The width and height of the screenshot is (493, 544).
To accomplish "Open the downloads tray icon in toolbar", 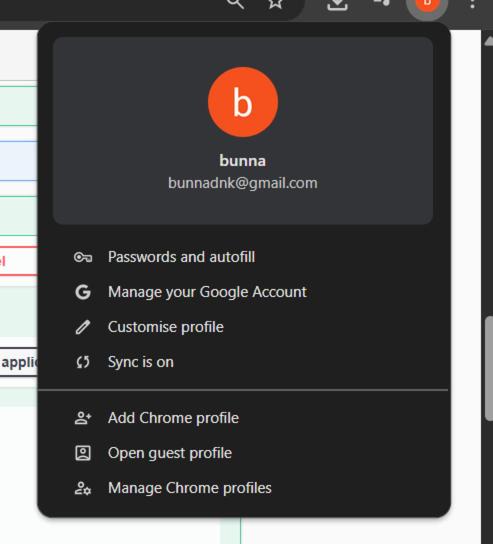I will [x=337, y=4].
